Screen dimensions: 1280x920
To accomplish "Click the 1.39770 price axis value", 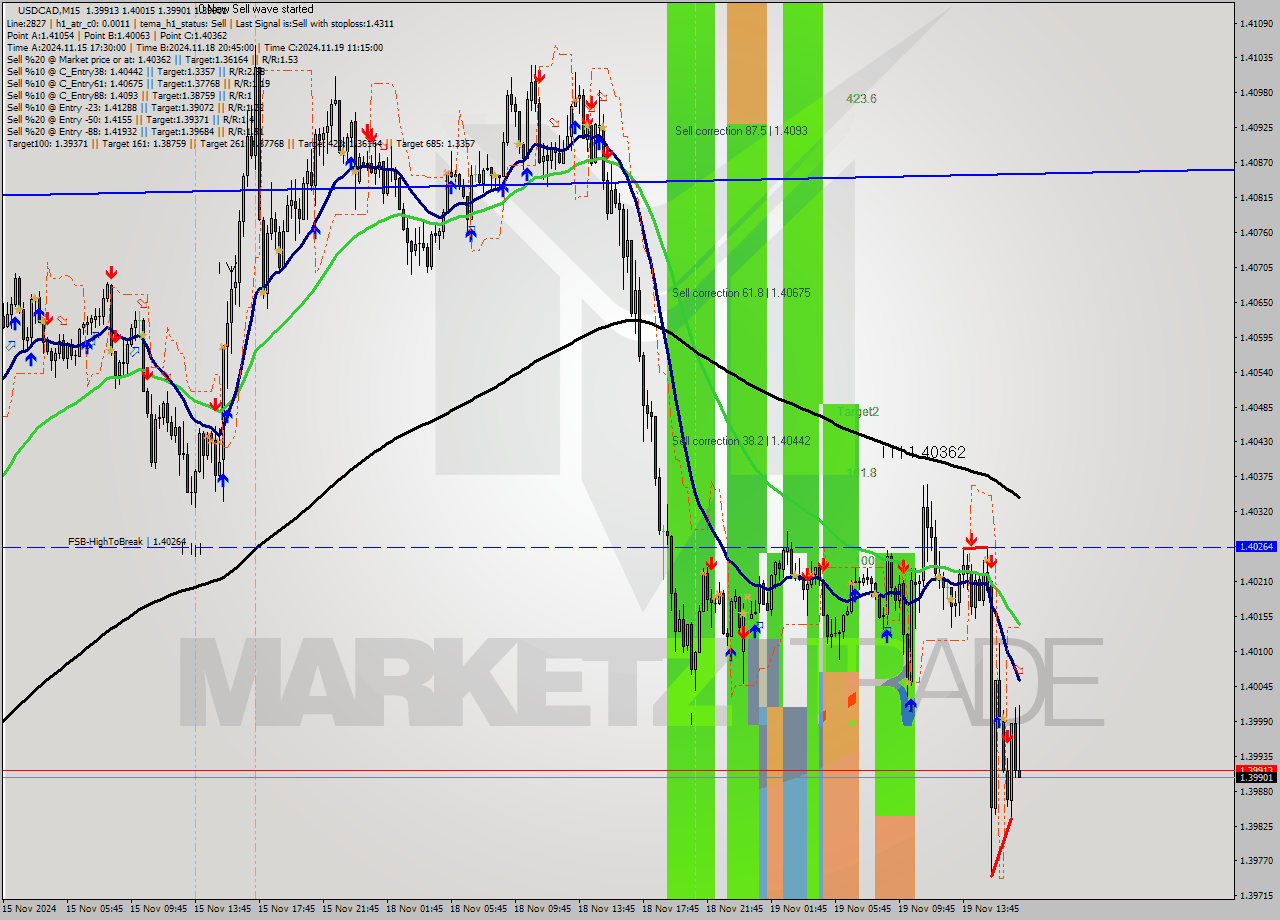I will [1255, 861].
